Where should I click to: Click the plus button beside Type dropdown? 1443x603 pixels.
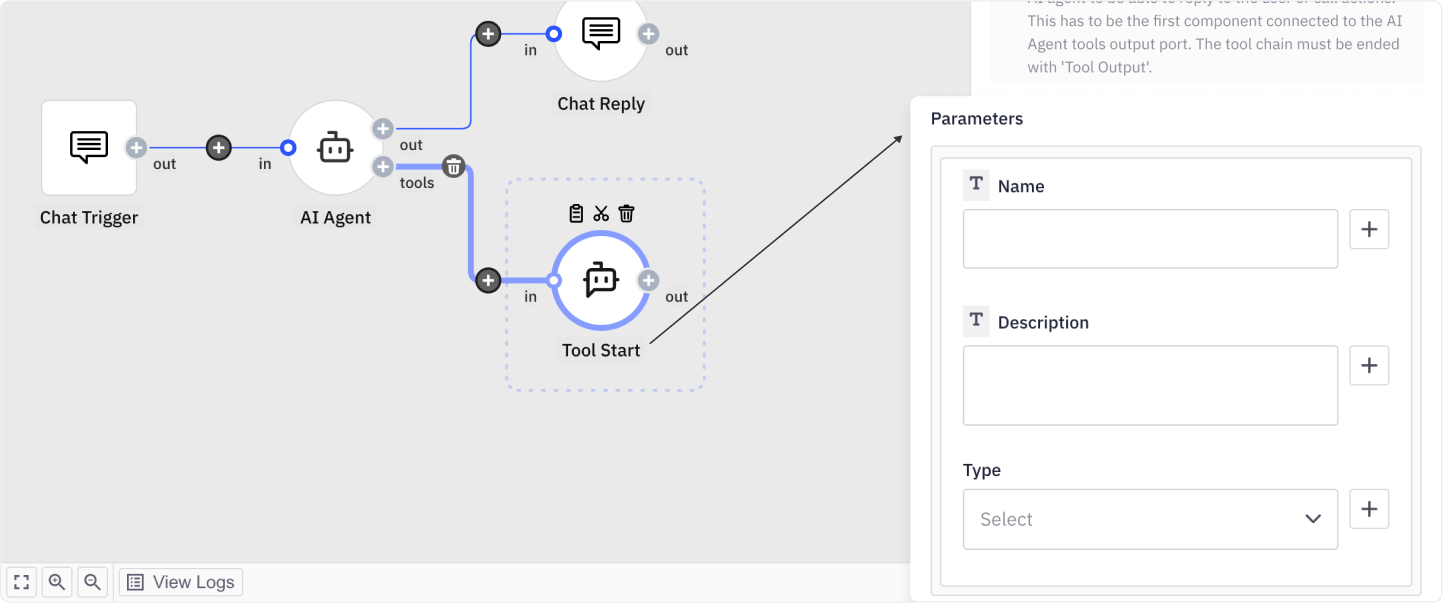[x=1369, y=510]
